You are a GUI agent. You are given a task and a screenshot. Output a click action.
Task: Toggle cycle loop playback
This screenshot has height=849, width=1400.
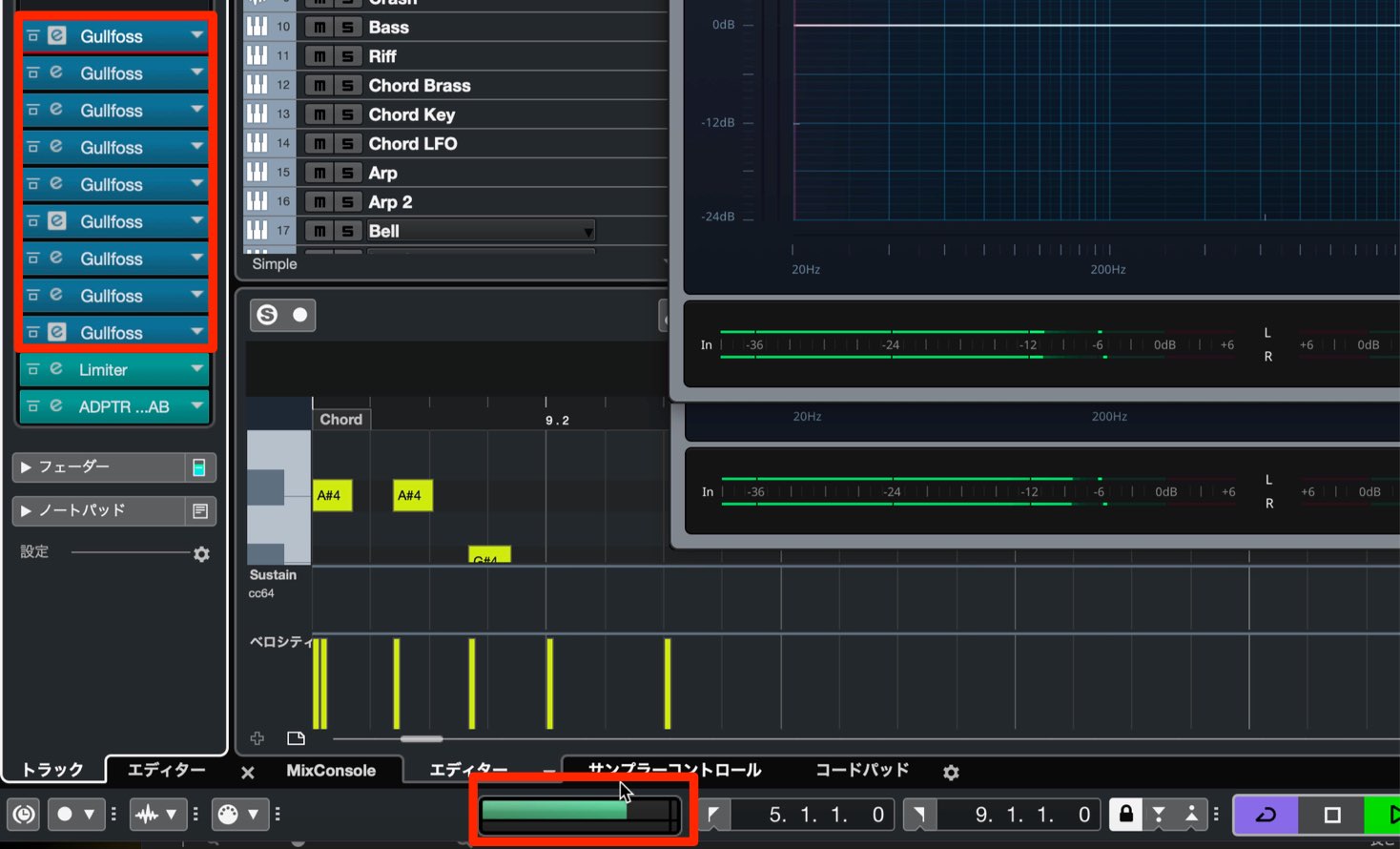click(x=1266, y=815)
